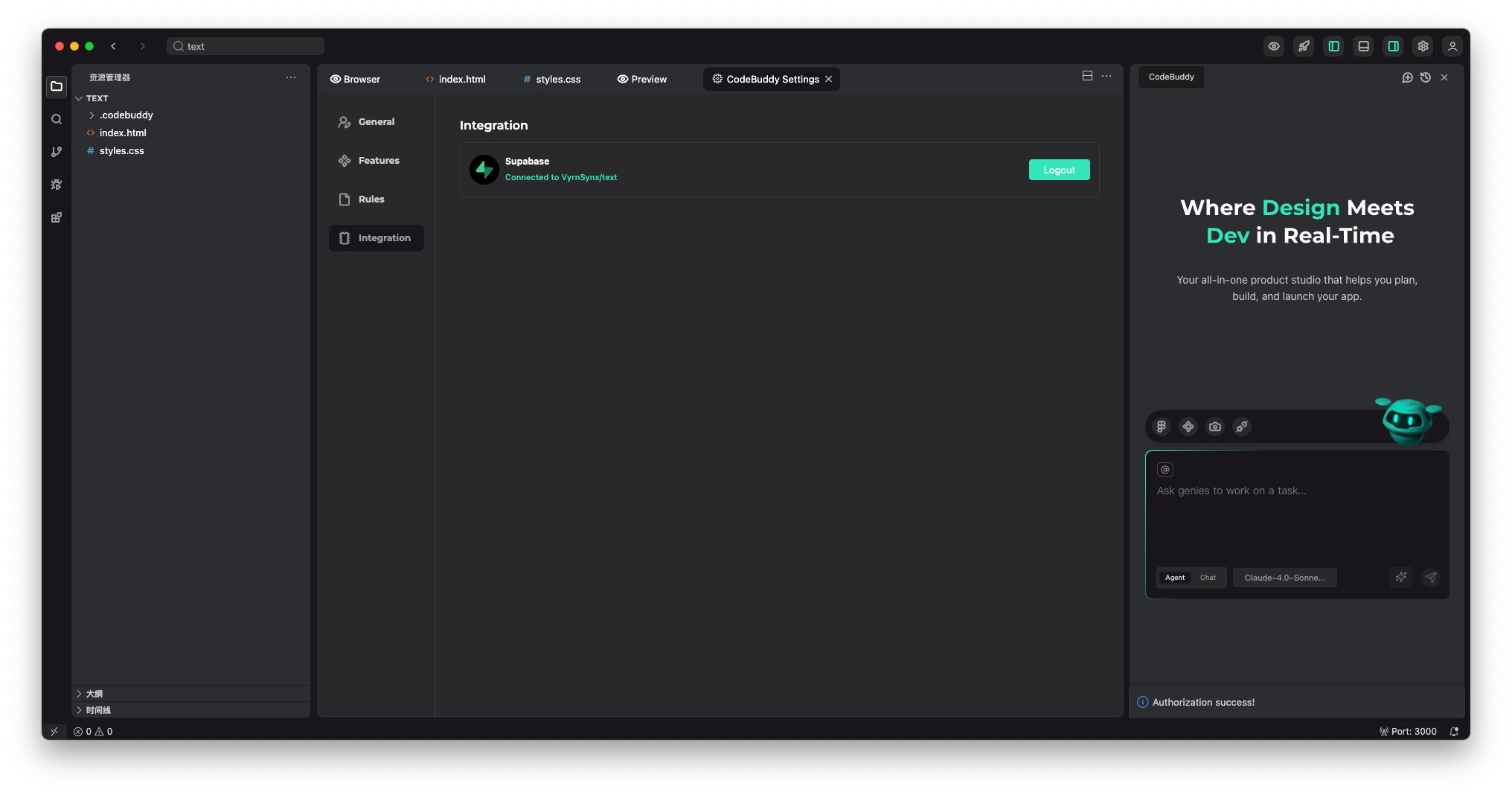The width and height of the screenshot is (1512, 795).
Task: Open the Source Control branch icon
Action: pyautogui.click(x=57, y=152)
